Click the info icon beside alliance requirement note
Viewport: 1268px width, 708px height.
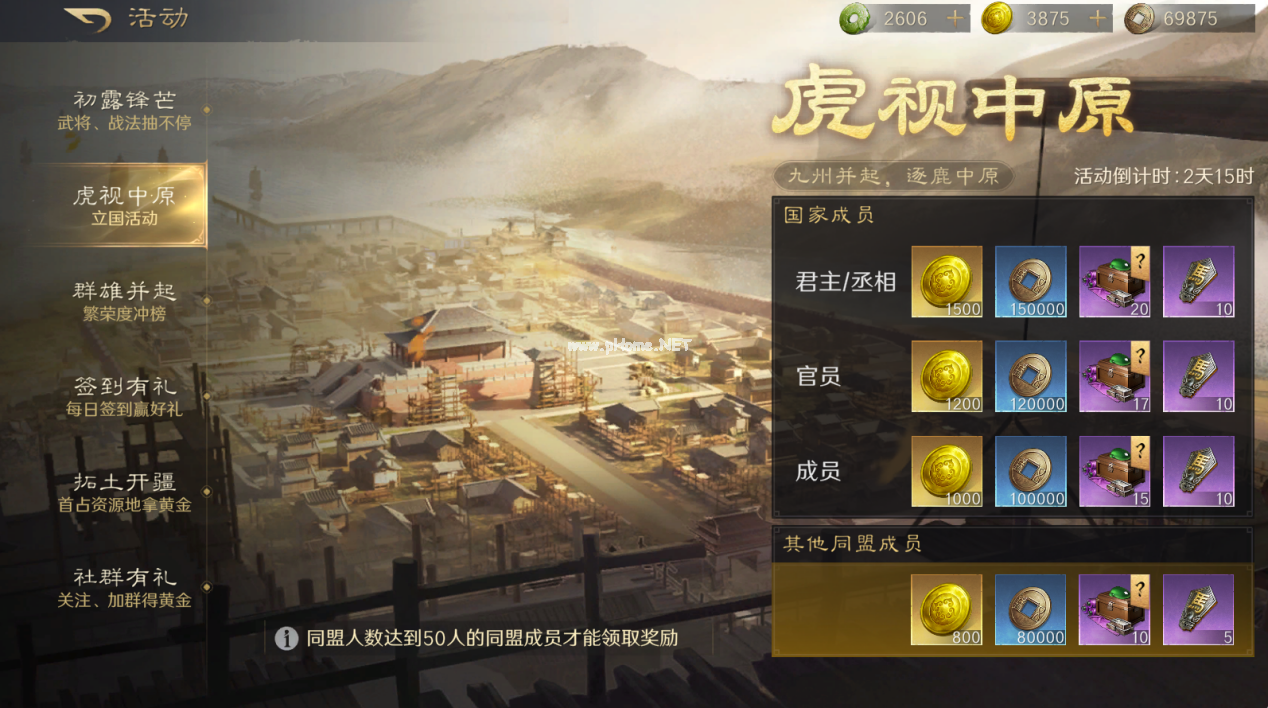287,638
